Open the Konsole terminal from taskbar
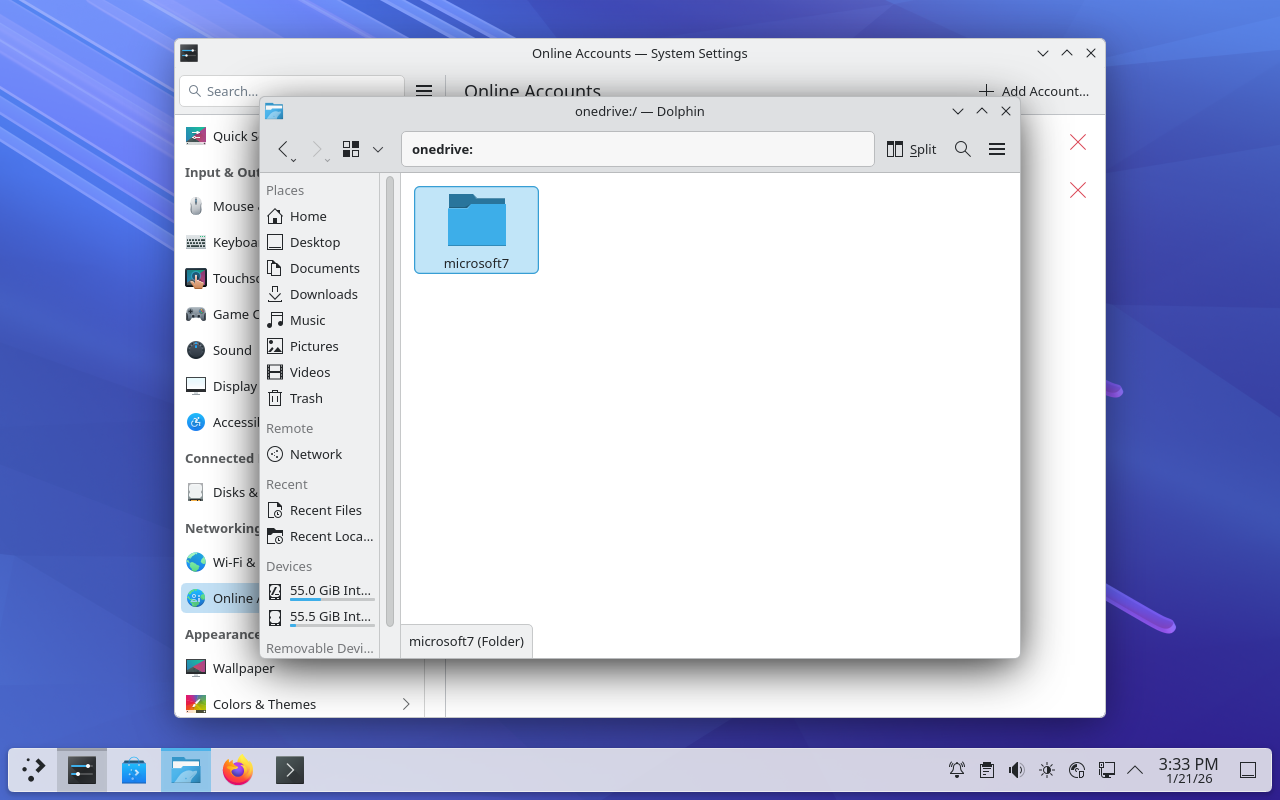The width and height of the screenshot is (1280, 800). (x=290, y=770)
